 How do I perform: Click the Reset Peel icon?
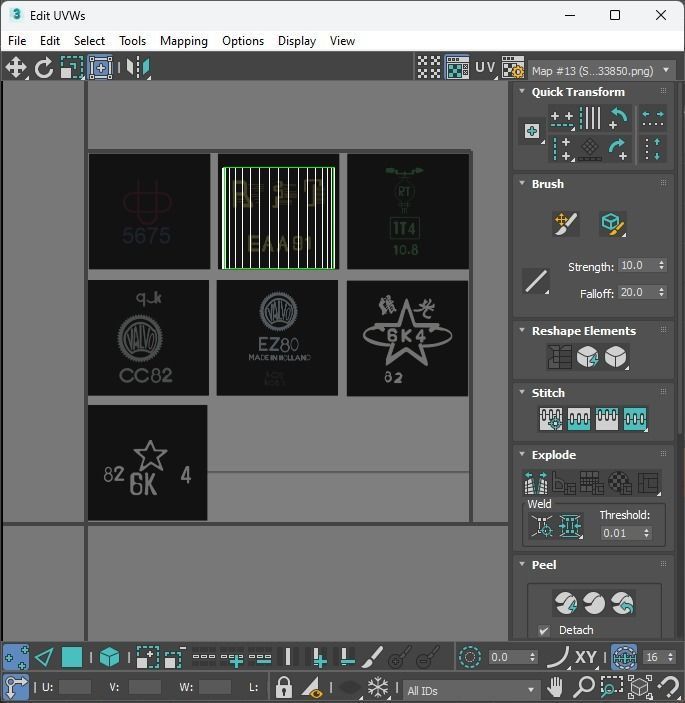click(622, 603)
